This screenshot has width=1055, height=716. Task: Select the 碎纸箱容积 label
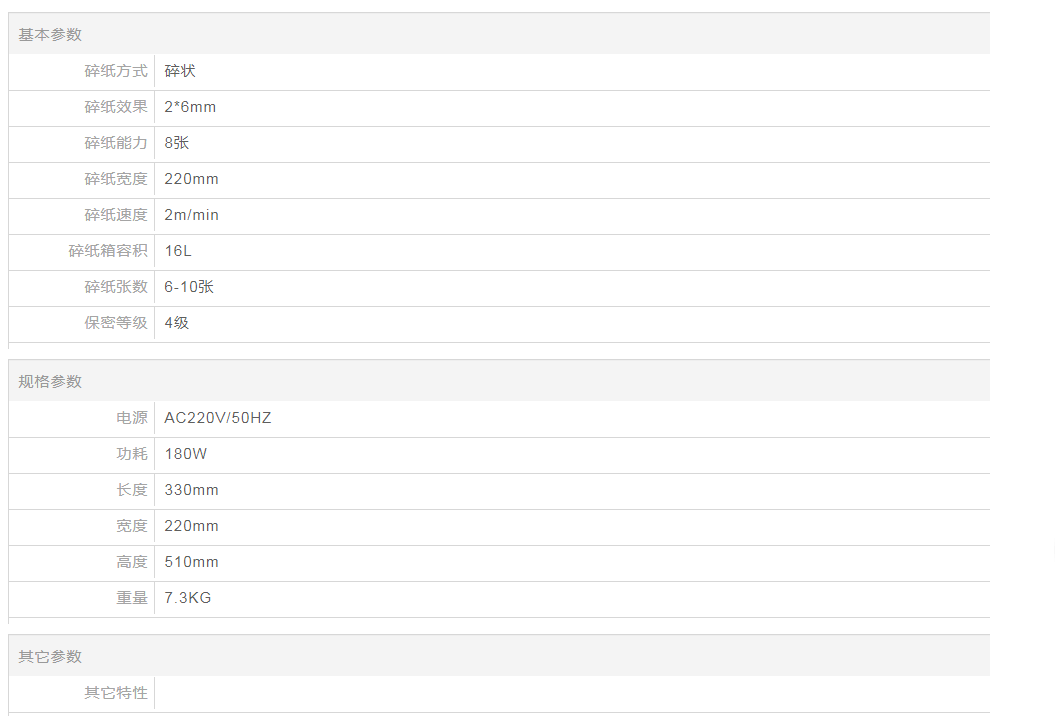click(108, 251)
